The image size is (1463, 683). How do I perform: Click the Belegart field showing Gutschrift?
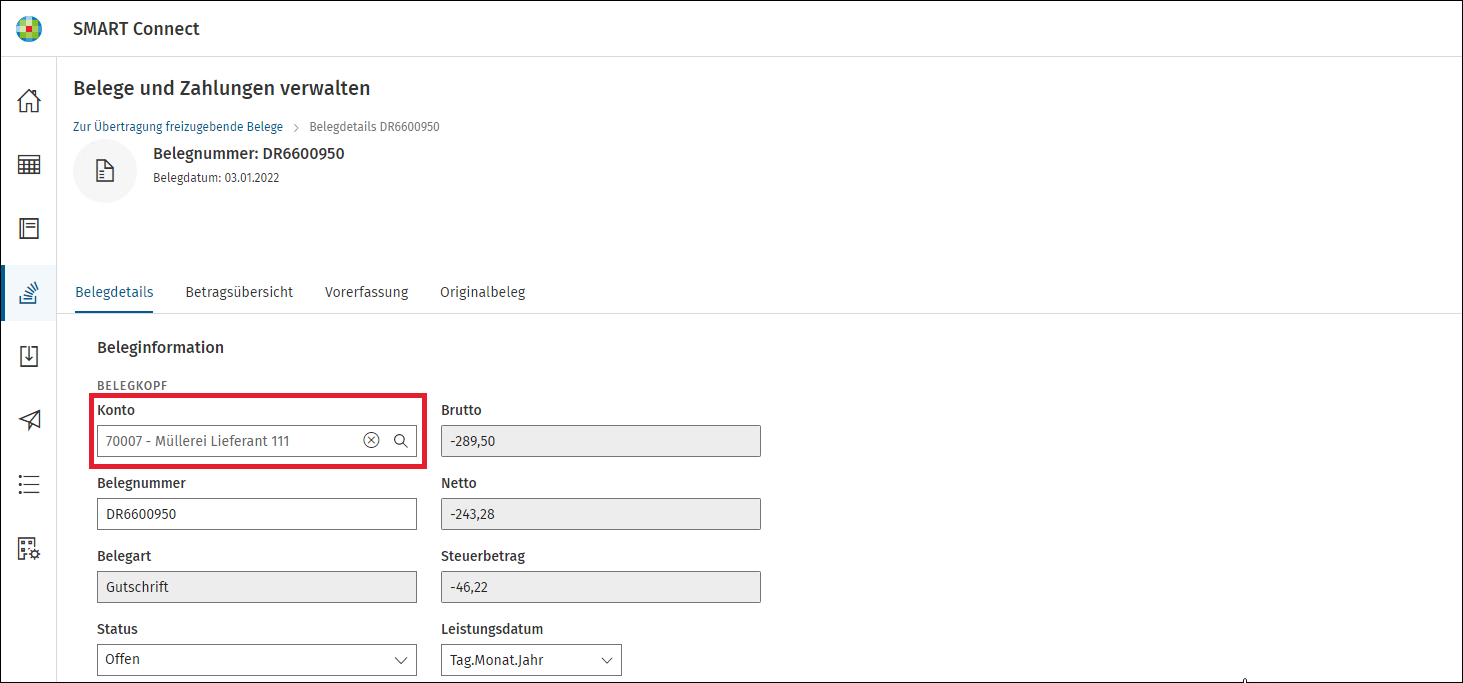coord(257,587)
